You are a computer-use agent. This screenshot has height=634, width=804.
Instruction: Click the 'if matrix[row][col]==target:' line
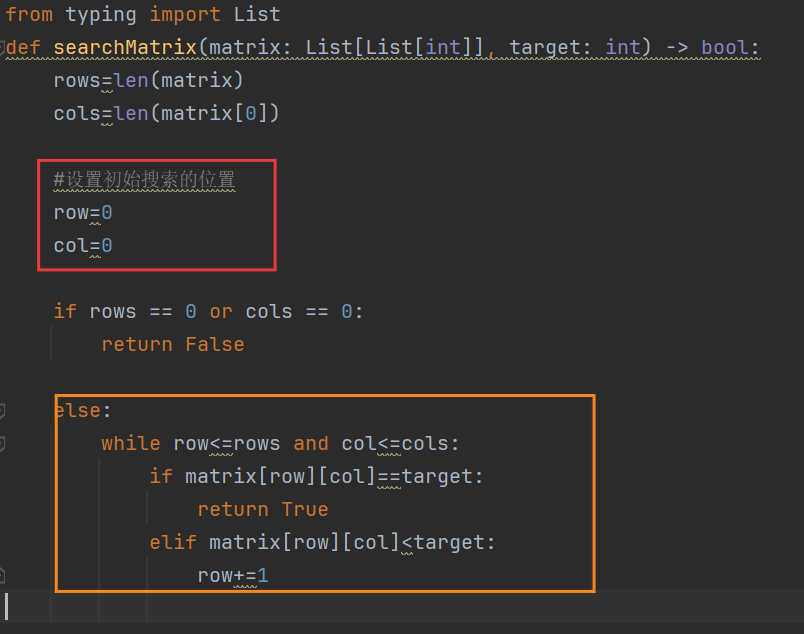[316, 477]
